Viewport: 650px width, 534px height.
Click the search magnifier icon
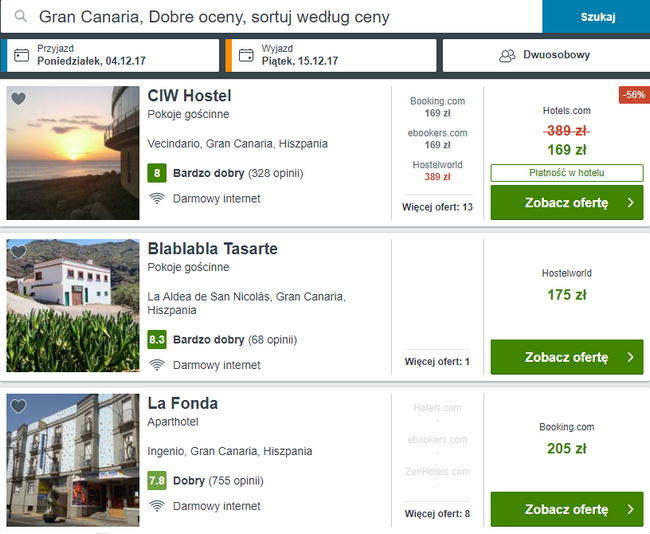tap(20, 17)
